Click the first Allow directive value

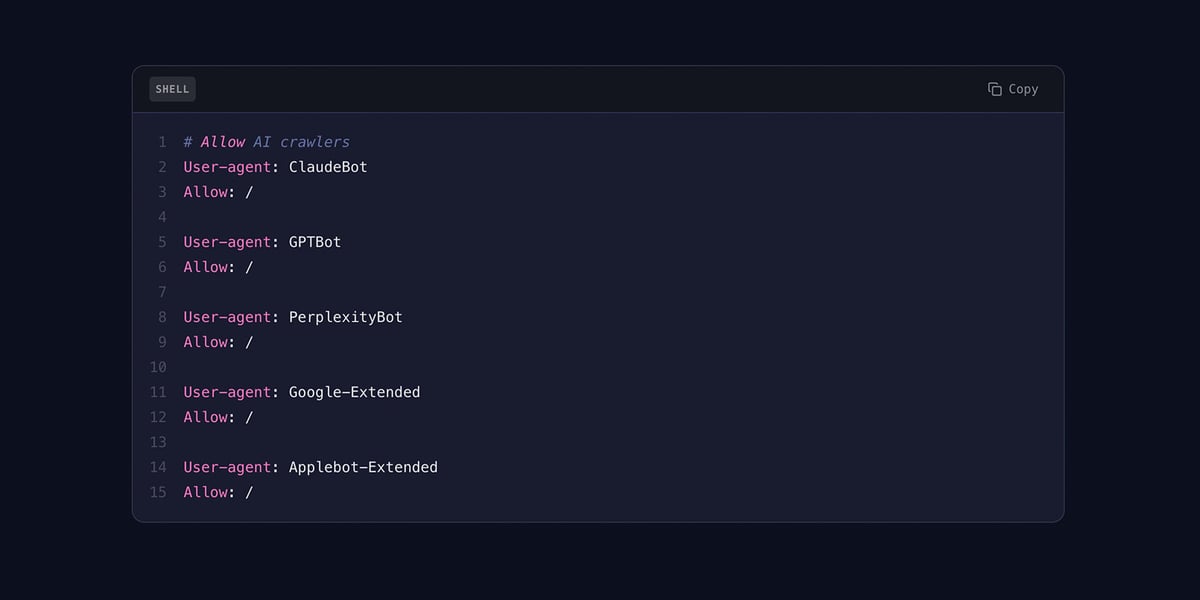(x=249, y=192)
